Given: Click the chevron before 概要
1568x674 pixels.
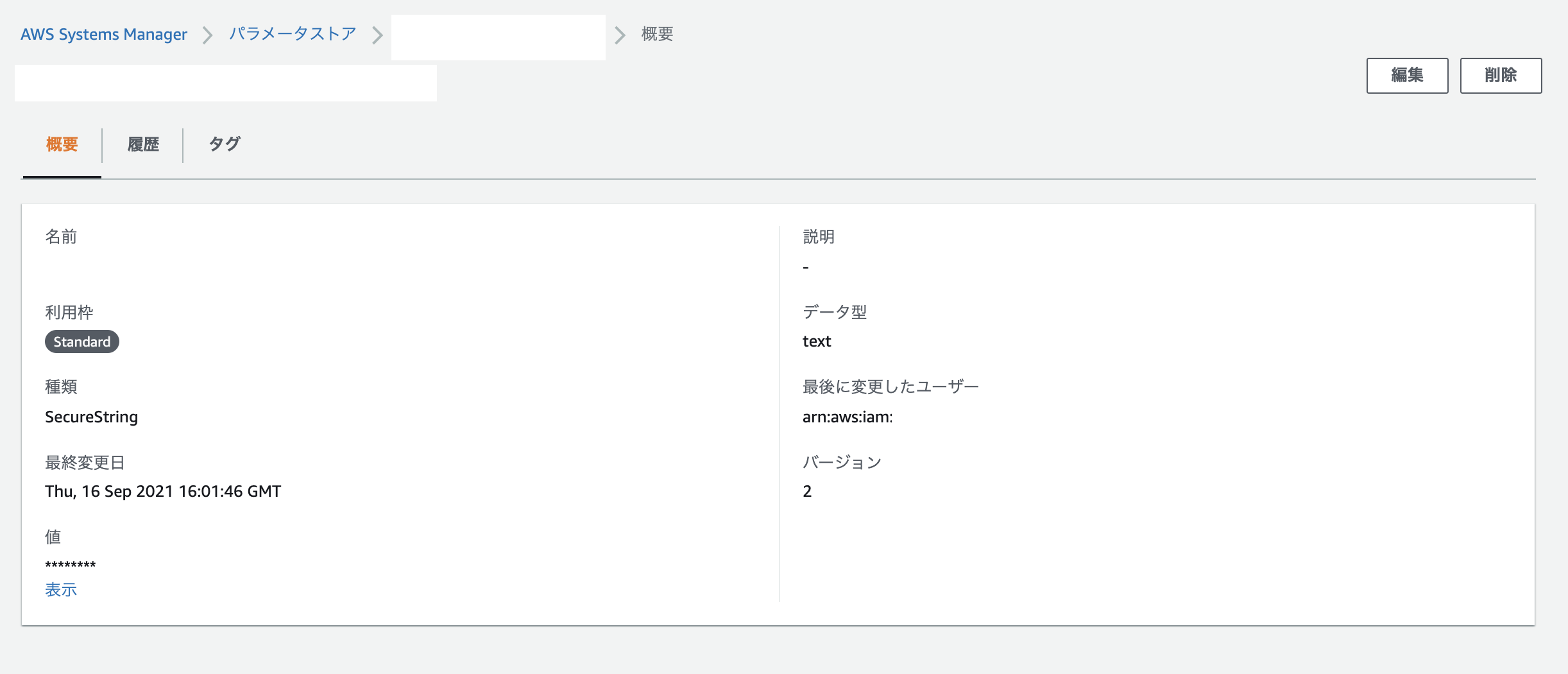Looking at the screenshot, I should pyautogui.click(x=618, y=35).
